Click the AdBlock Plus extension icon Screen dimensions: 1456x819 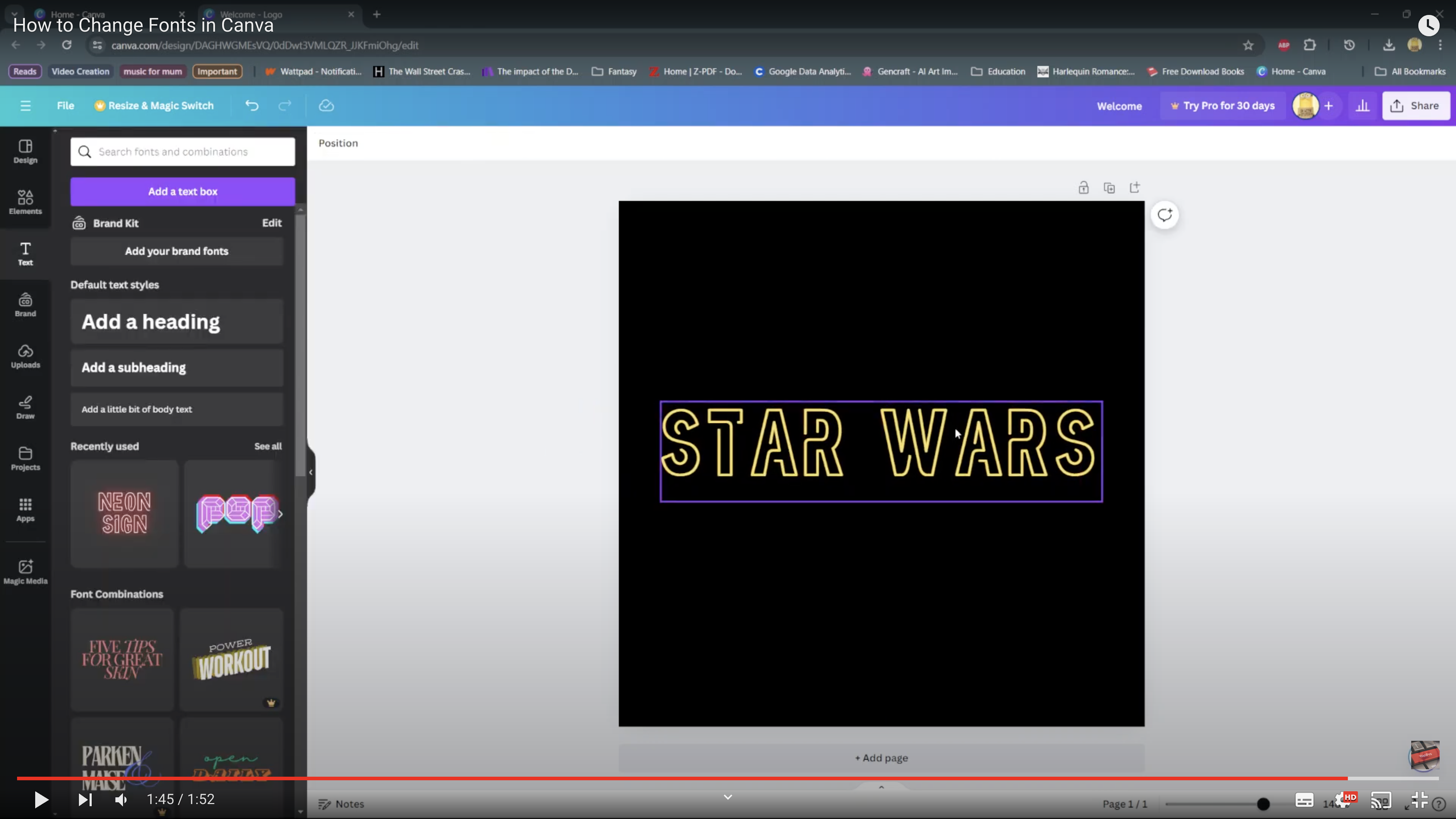(x=1284, y=45)
